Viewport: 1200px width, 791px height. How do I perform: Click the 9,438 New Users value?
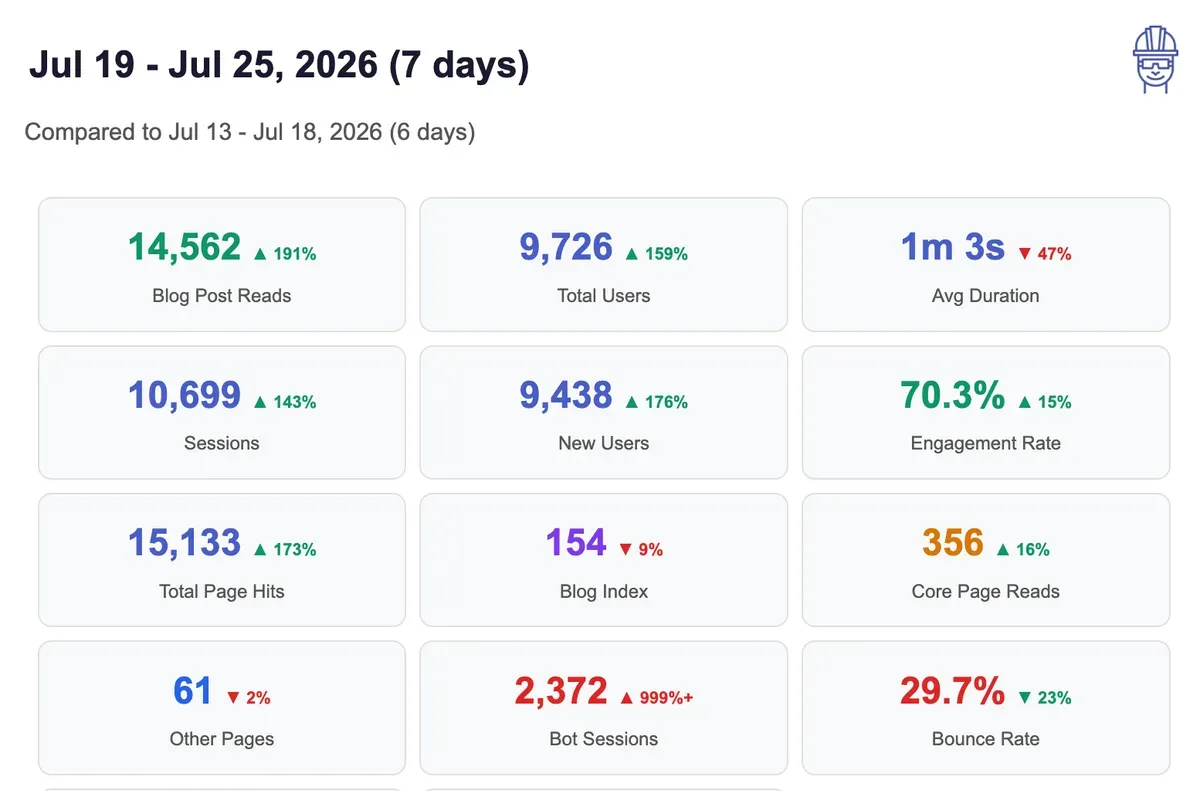(x=566, y=395)
